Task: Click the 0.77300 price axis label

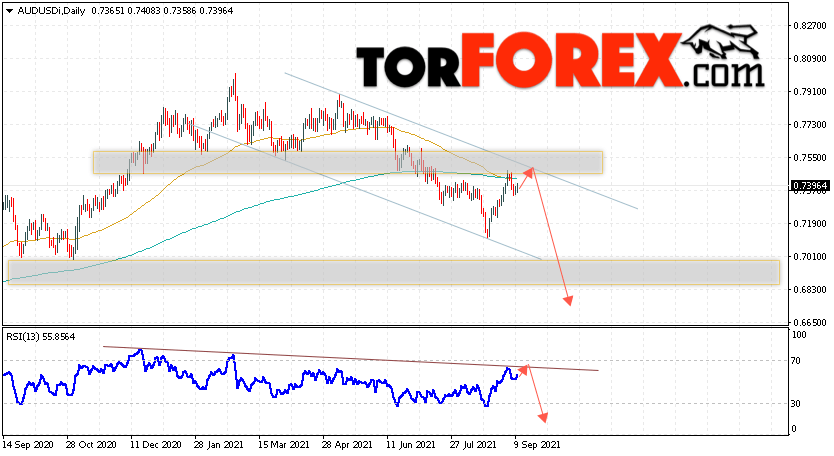Action: coord(810,125)
